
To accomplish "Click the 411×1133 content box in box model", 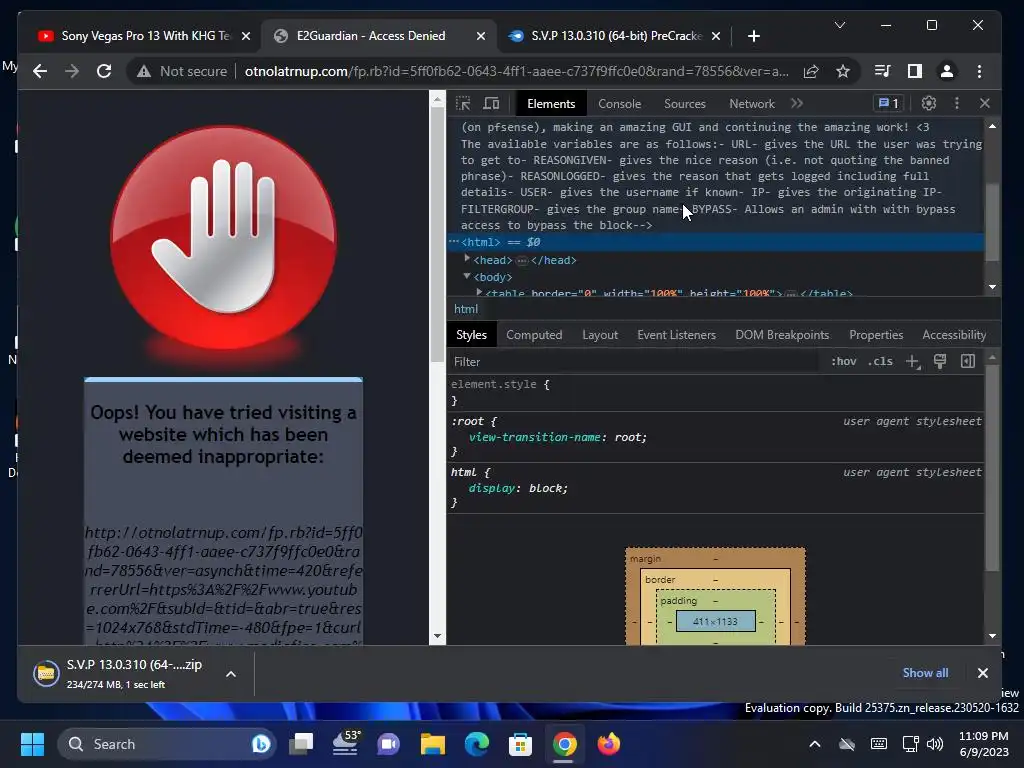I will coord(715,621).
